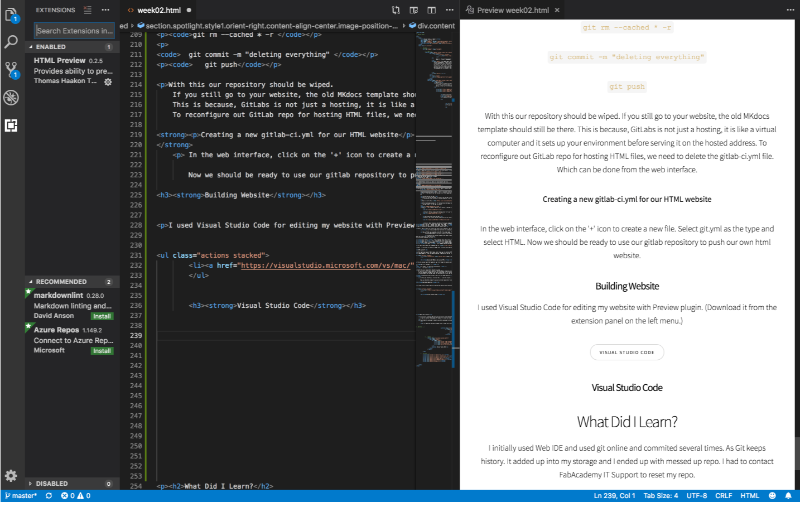The image size is (800, 507).
Task: Switch to the Preview week02.html tab
Action: tap(513, 10)
